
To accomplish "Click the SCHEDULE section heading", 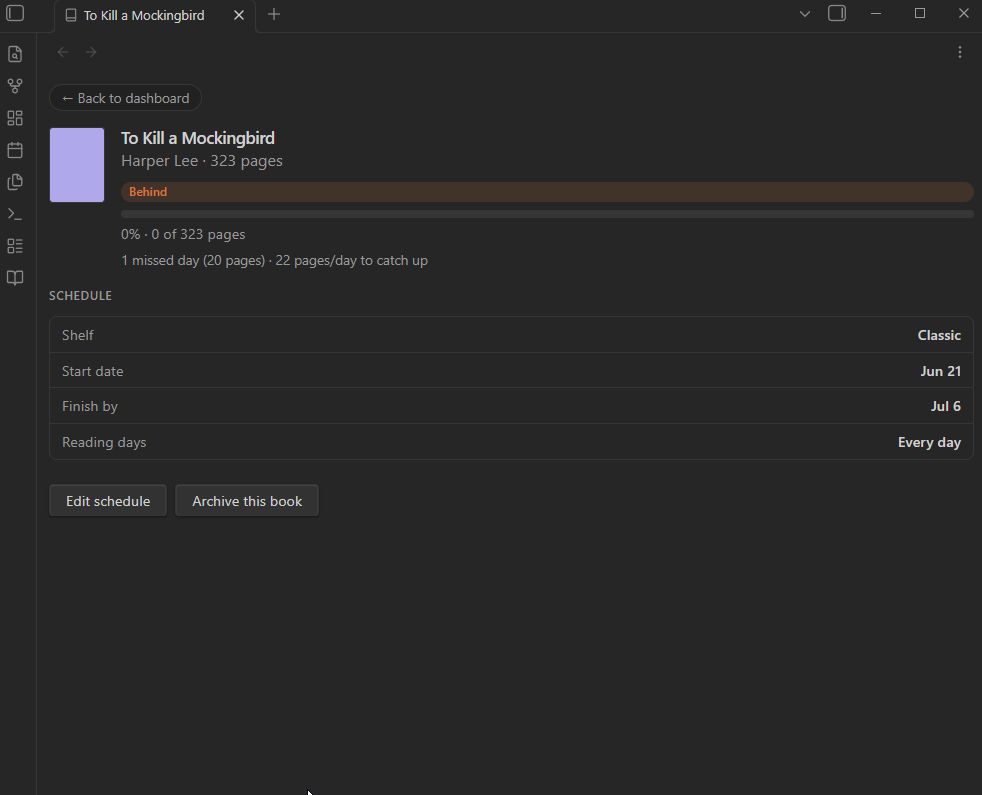I will pyautogui.click(x=80, y=296).
